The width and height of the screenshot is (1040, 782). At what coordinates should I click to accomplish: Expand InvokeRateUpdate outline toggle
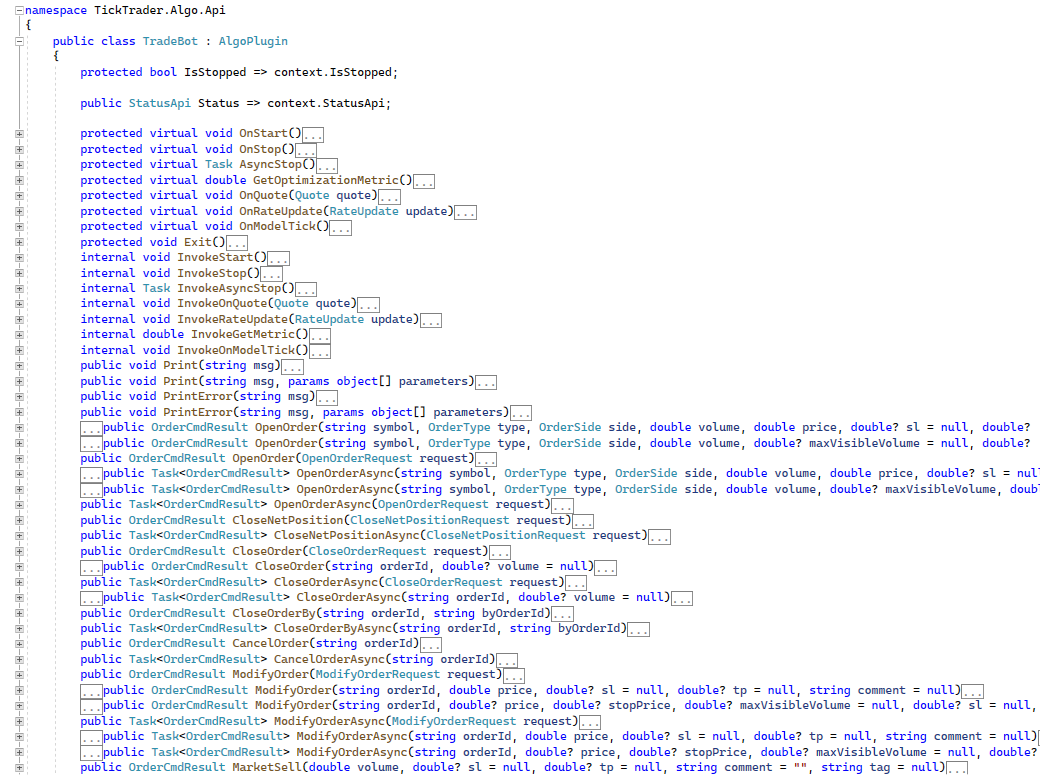[x=19, y=320]
